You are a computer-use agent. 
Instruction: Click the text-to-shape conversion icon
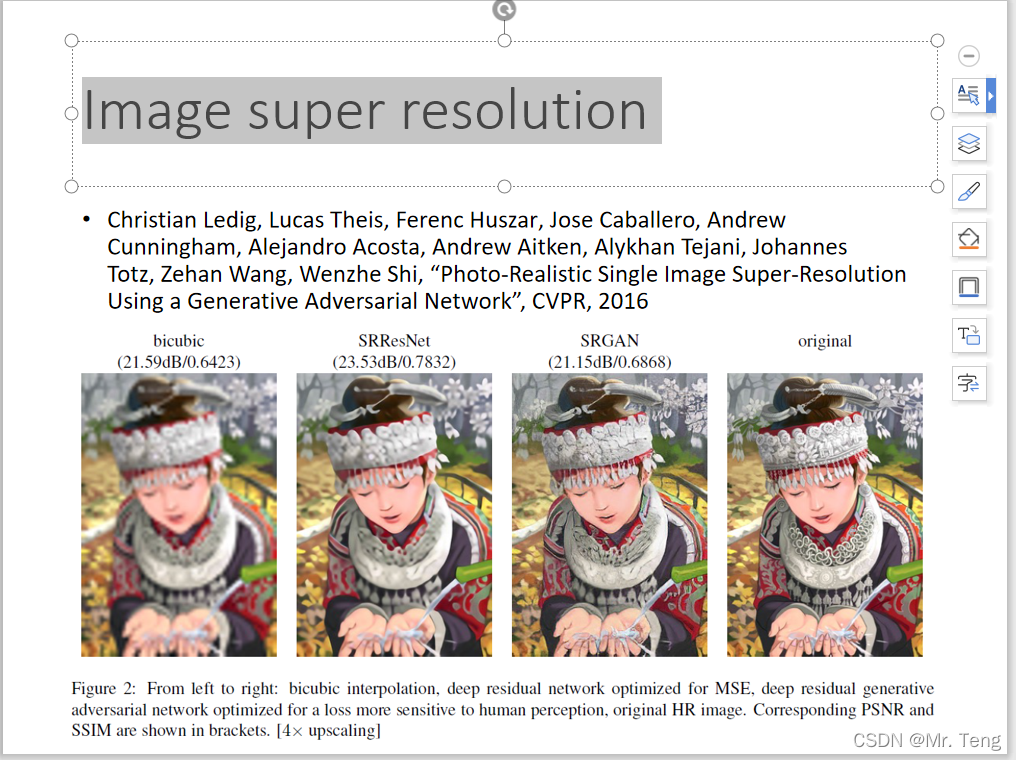tap(969, 336)
